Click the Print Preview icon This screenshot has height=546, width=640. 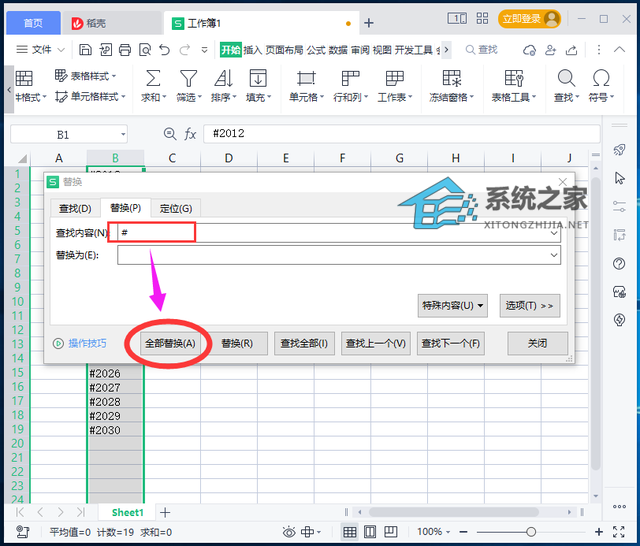145,50
